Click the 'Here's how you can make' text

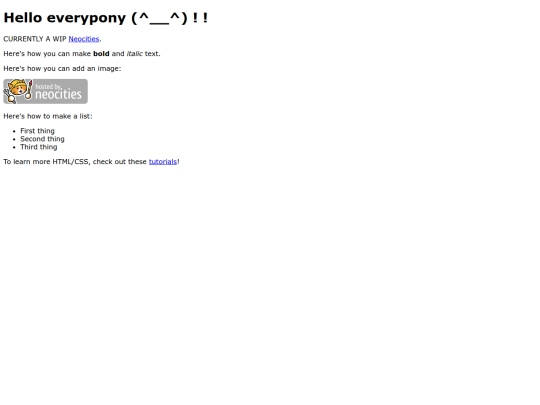47,54
